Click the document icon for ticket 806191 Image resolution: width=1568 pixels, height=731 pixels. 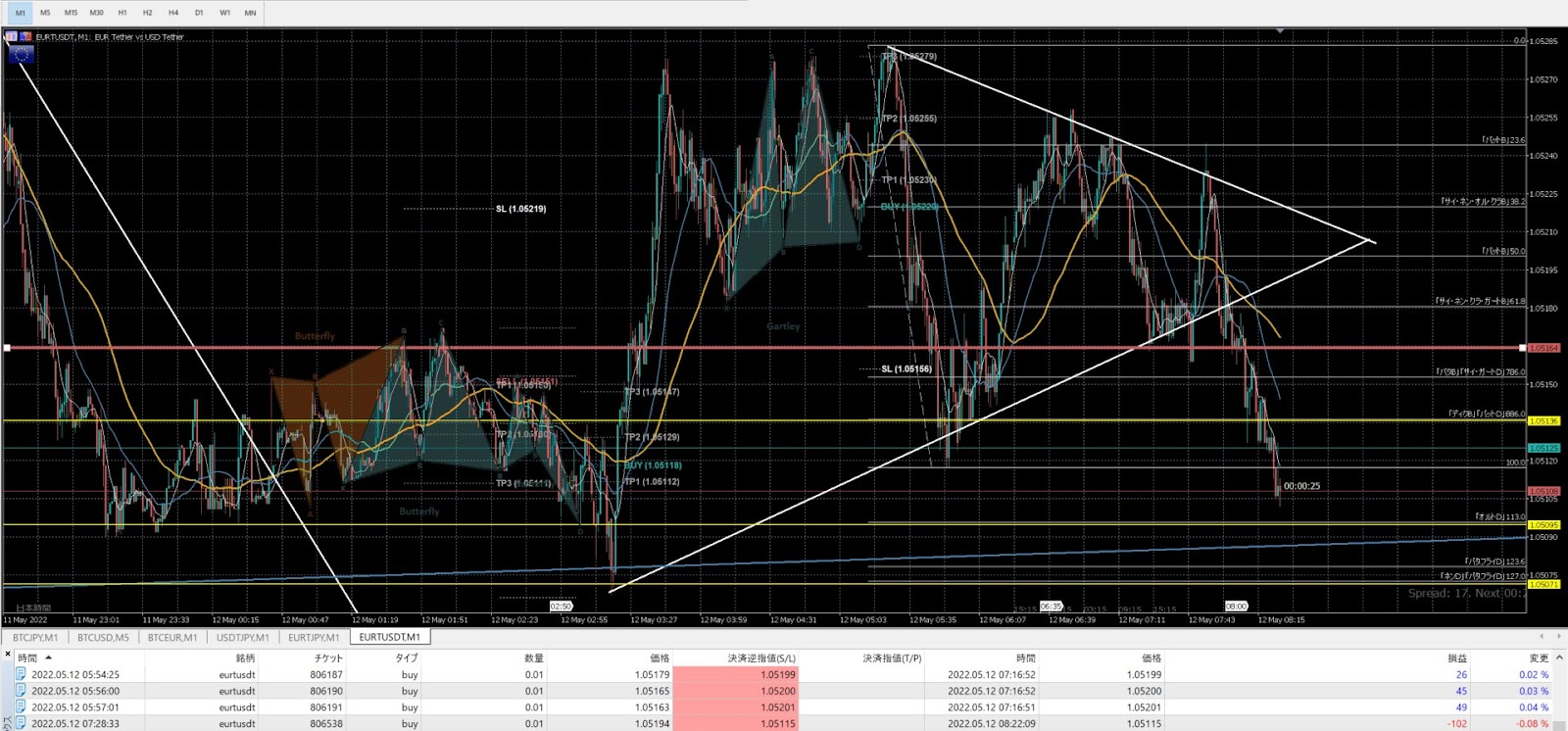coord(21,707)
